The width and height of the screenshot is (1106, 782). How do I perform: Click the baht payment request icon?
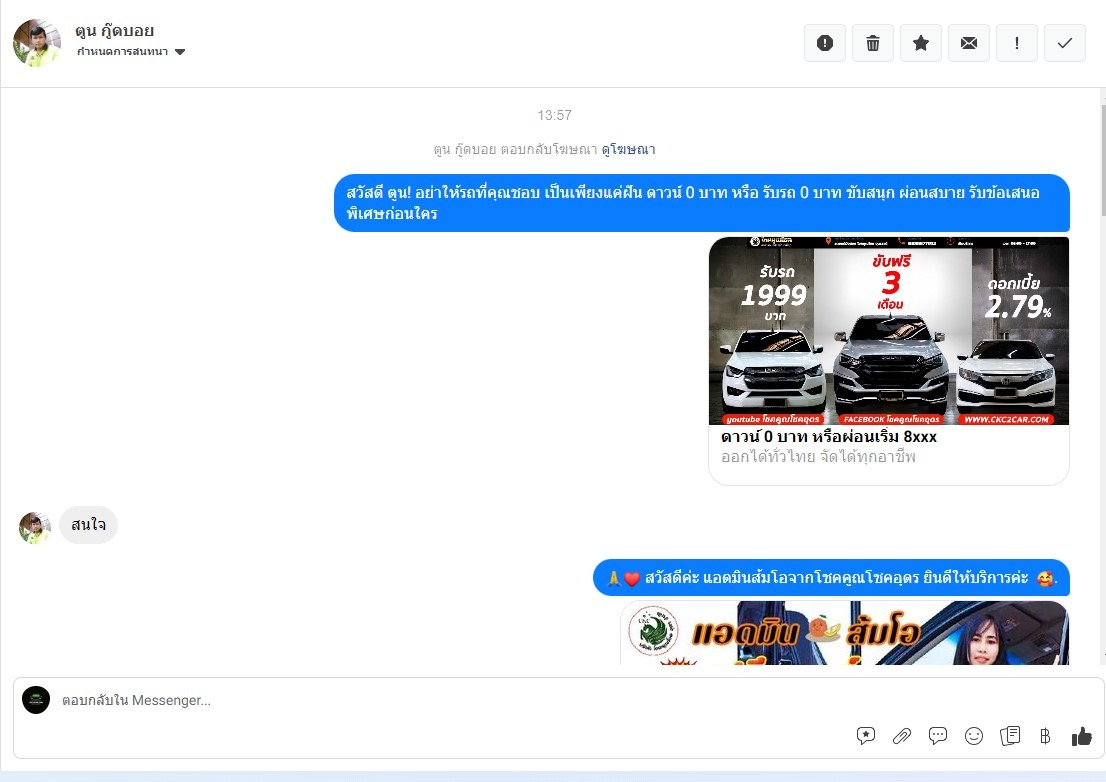(x=1045, y=736)
